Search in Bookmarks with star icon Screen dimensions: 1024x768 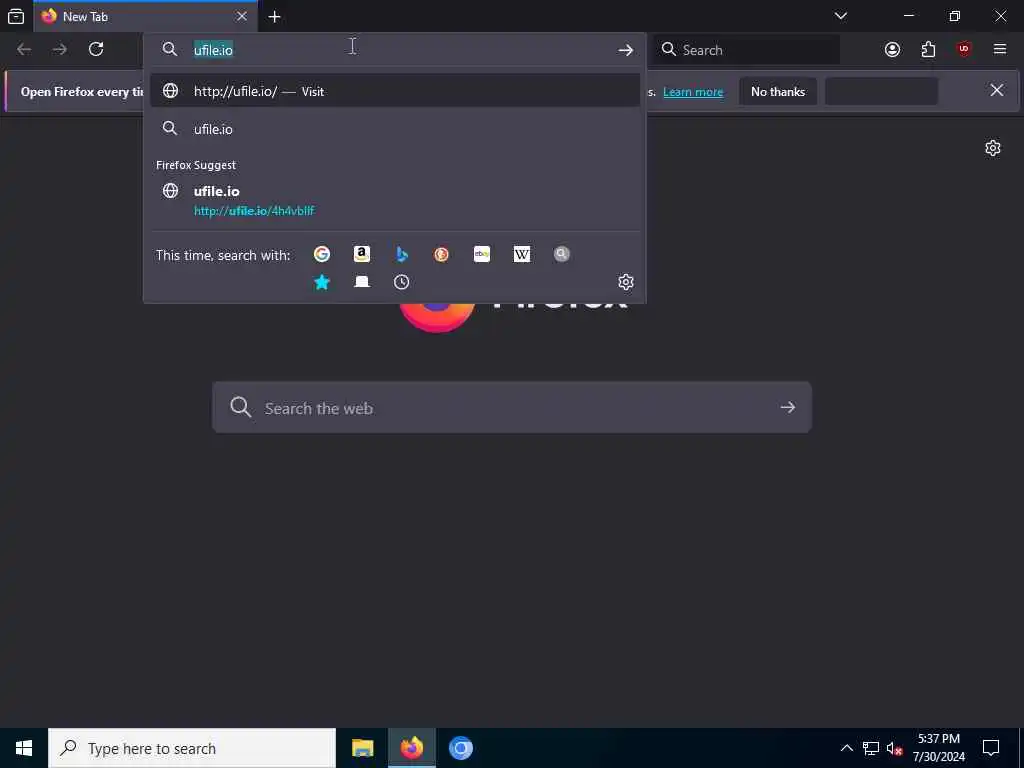click(x=322, y=282)
